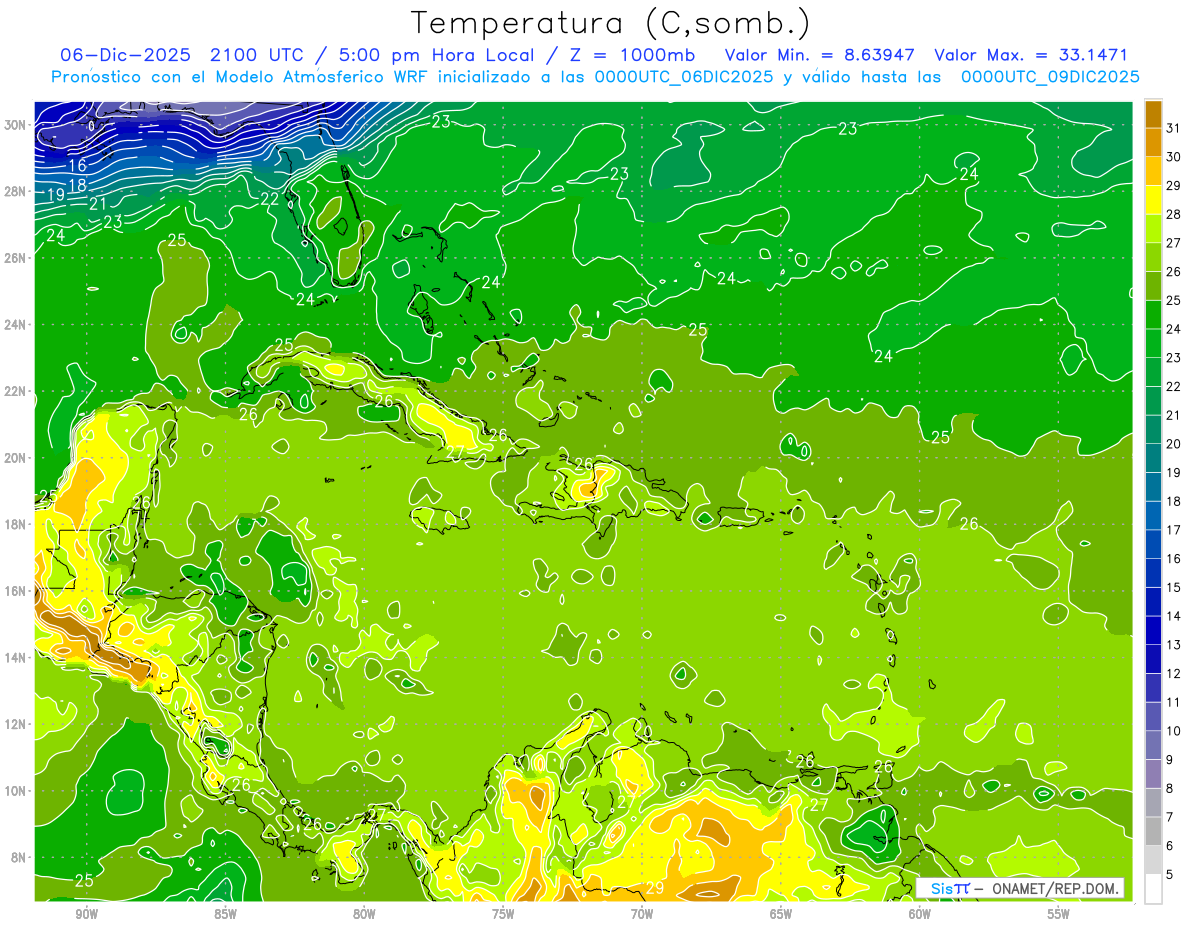The image size is (1200, 927).
Task: Click the 8N latitude axis label
Action: pos(20,857)
